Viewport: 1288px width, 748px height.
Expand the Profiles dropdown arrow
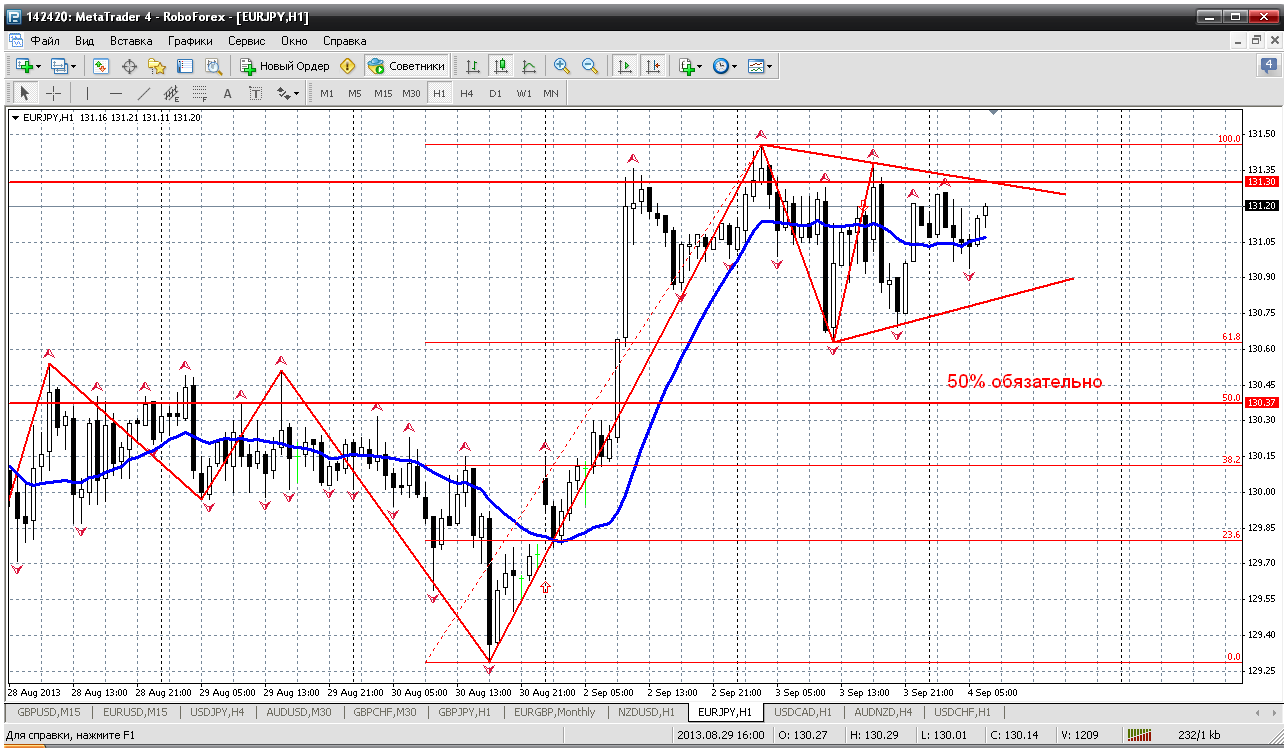coord(74,67)
